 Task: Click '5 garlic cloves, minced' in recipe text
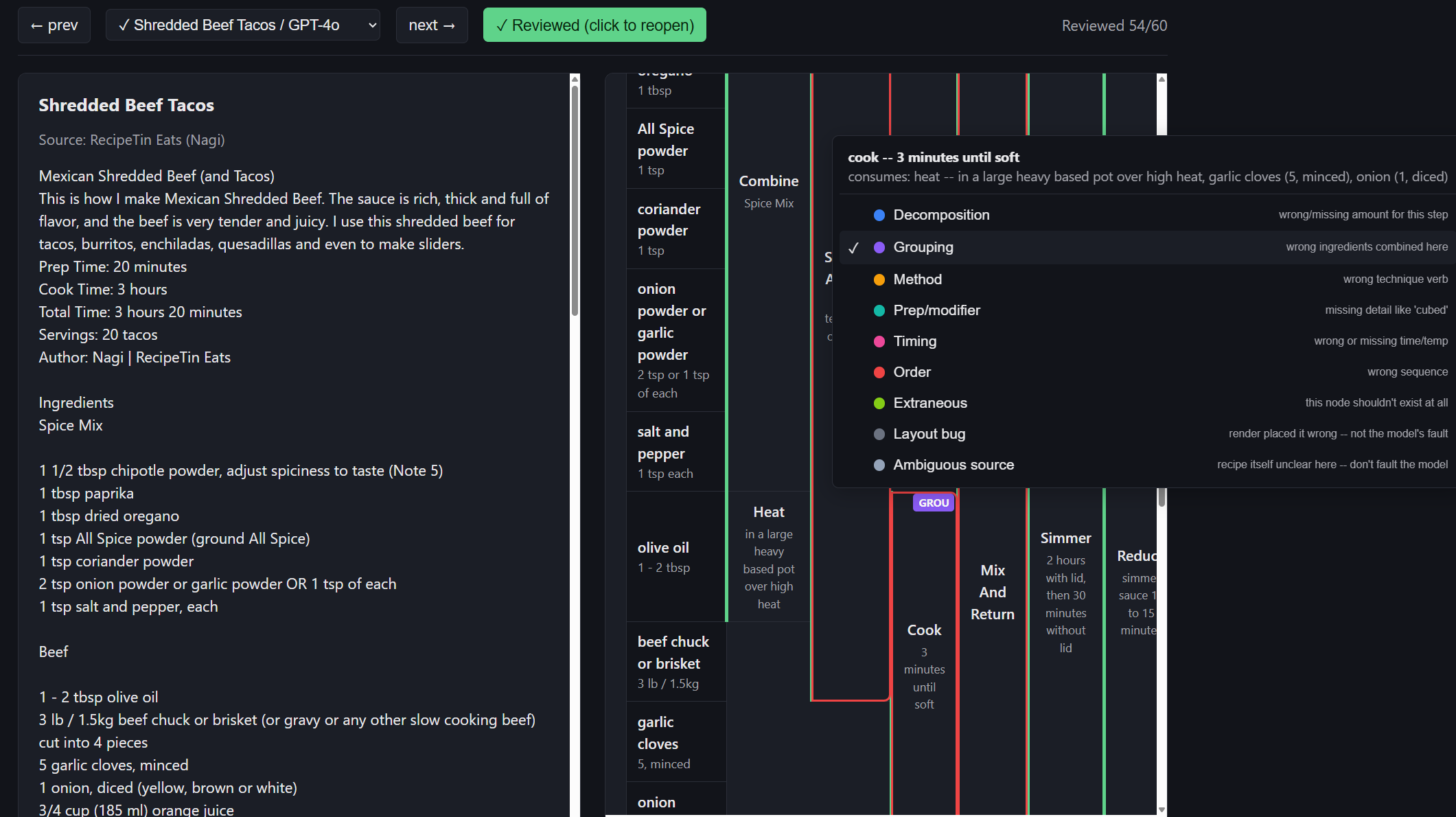pyautogui.click(x=113, y=766)
